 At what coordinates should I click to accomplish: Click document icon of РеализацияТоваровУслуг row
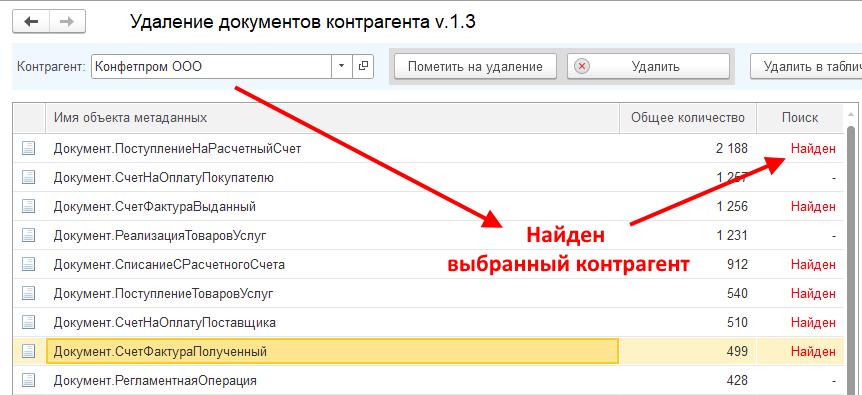pos(28,236)
